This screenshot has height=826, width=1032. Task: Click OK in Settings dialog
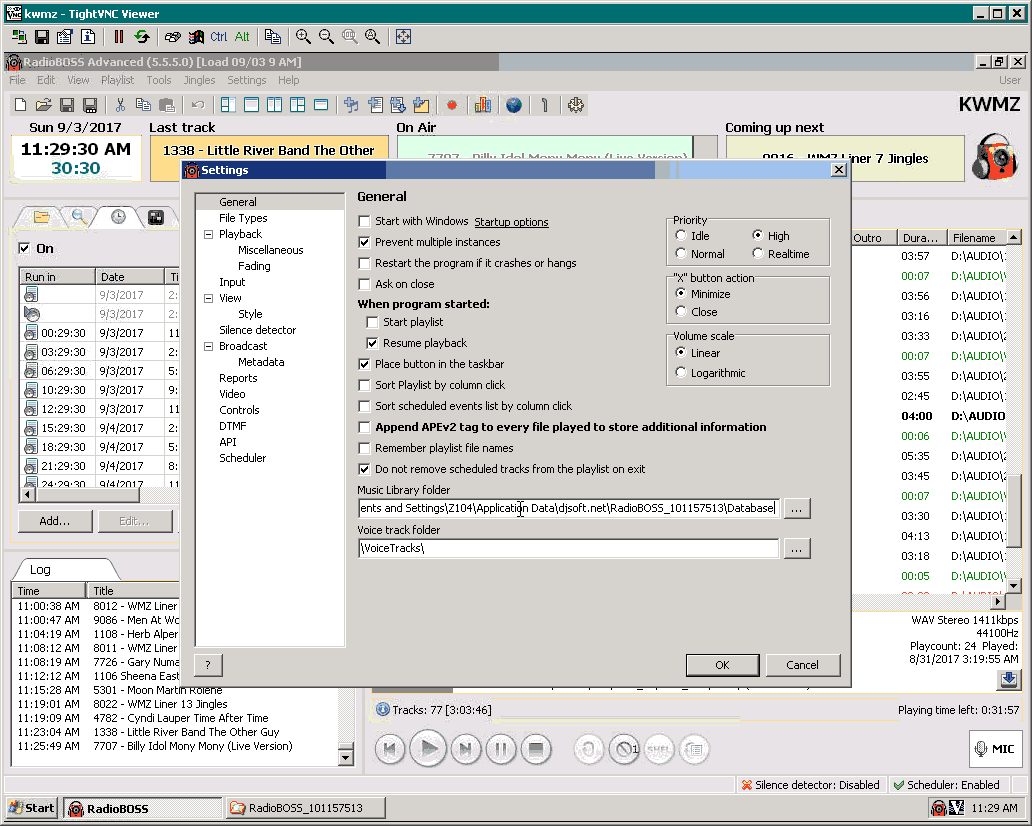pyautogui.click(x=722, y=665)
